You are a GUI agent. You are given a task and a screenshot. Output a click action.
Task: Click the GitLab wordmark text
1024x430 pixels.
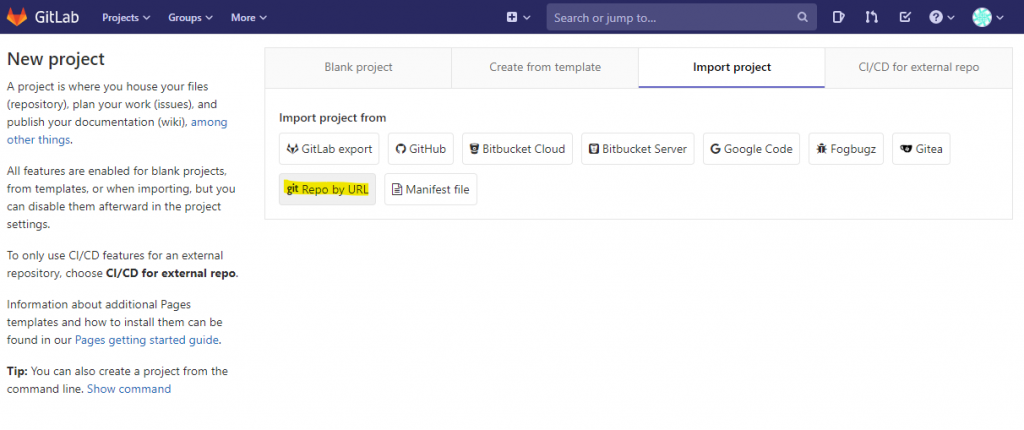tap(57, 18)
